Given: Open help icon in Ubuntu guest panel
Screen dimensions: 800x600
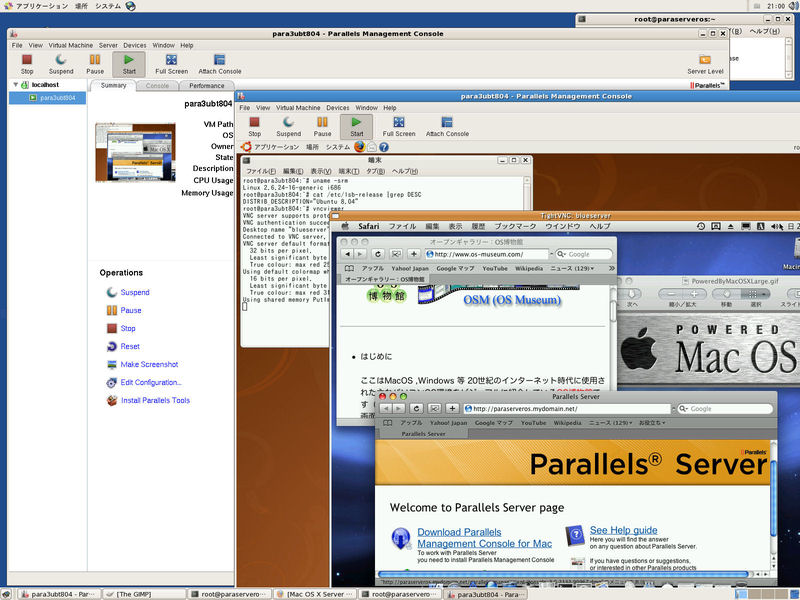Looking at the screenshot, I should pyautogui.click(x=384, y=147).
